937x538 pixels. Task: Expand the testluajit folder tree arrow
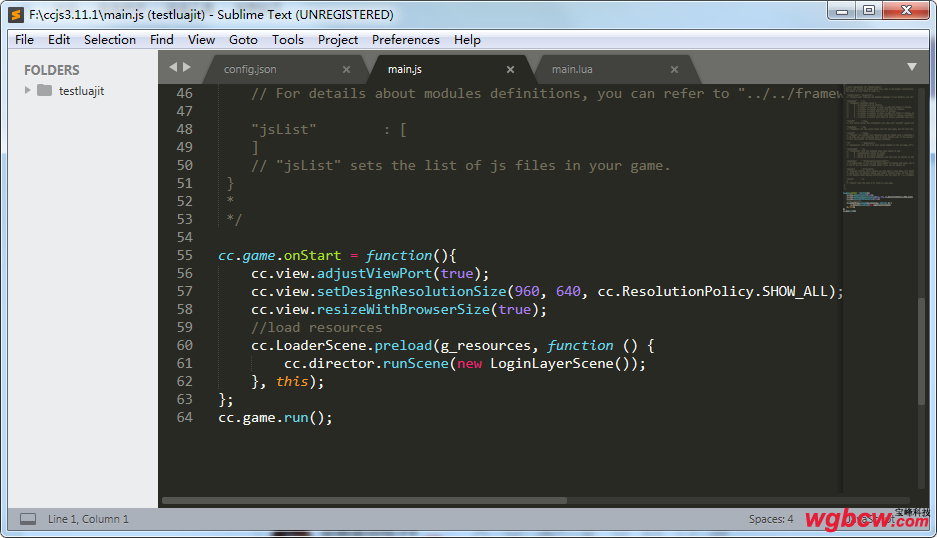(28, 91)
